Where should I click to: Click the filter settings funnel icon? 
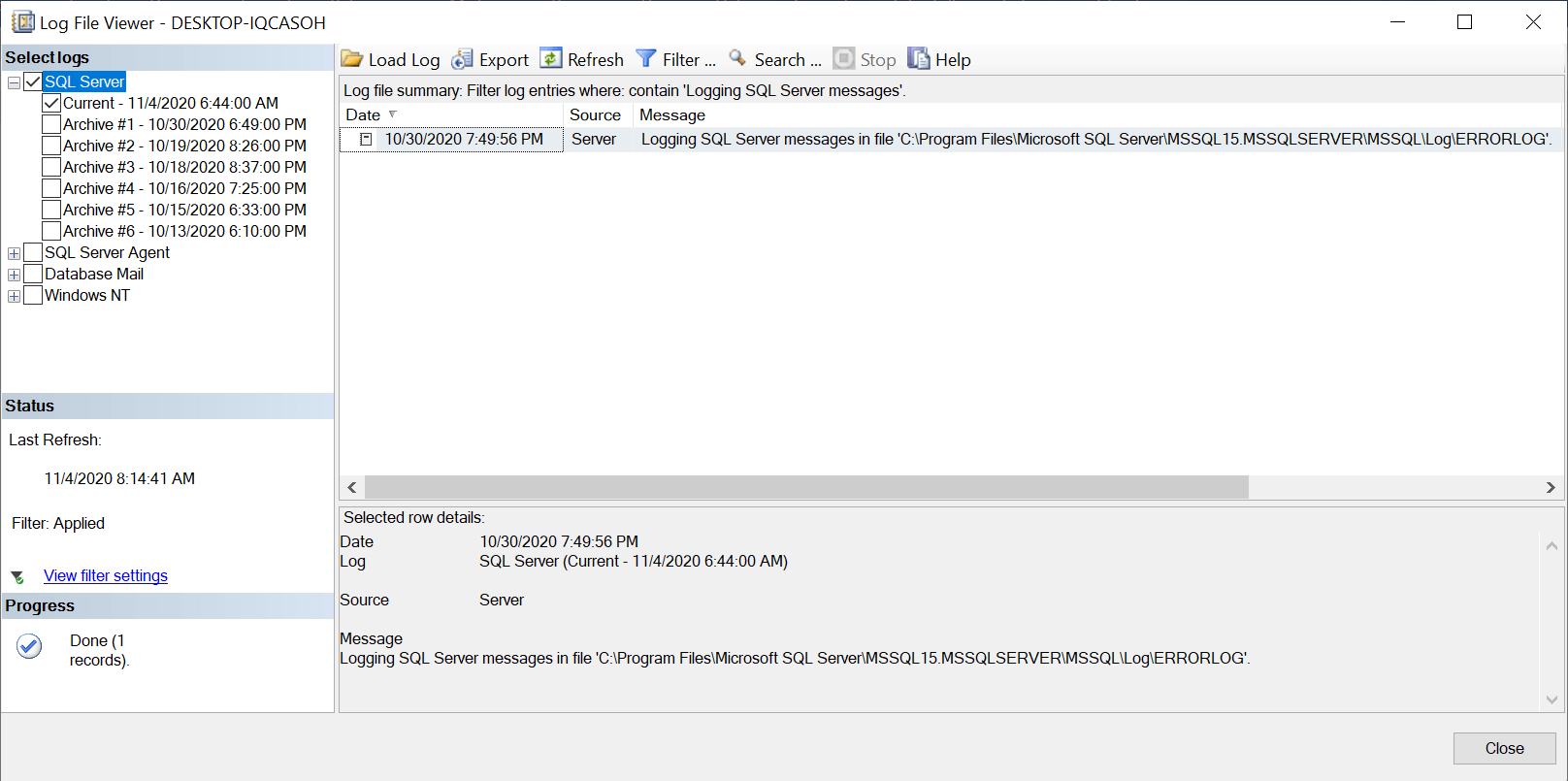[x=17, y=577]
